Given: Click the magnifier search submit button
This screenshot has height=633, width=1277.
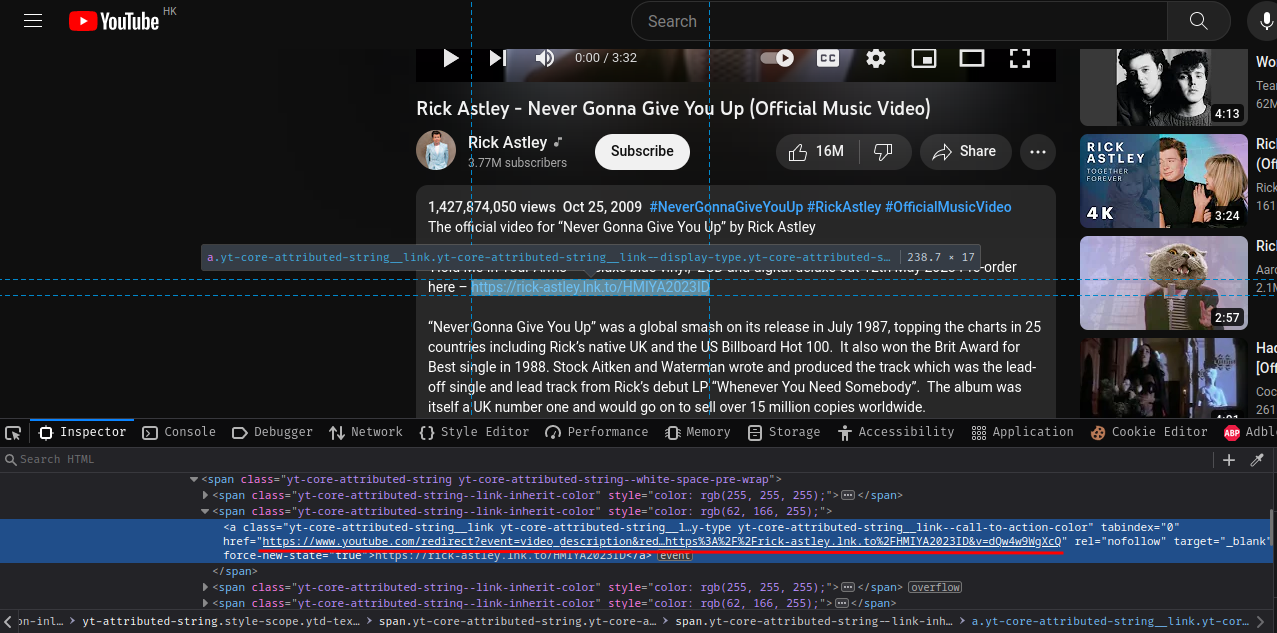Looking at the screenshot, I should 1199,21.
